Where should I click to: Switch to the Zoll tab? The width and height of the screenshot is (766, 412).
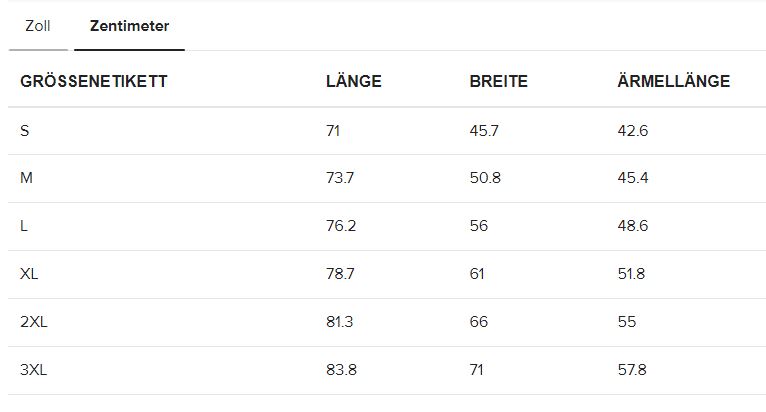tap(38, 26)
